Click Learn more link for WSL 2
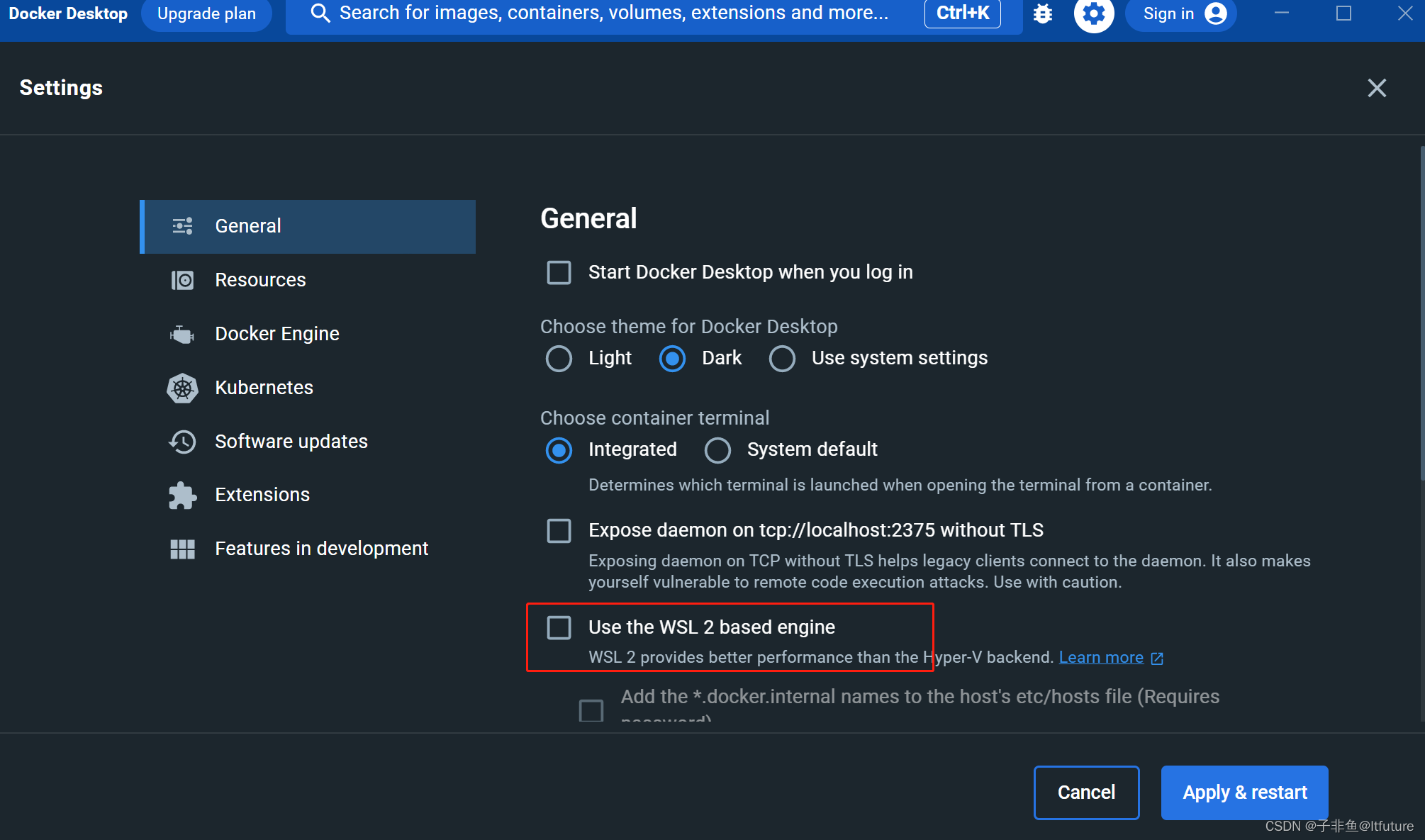The height and width of the screenshot is (840, 1425). (1102, 657)
